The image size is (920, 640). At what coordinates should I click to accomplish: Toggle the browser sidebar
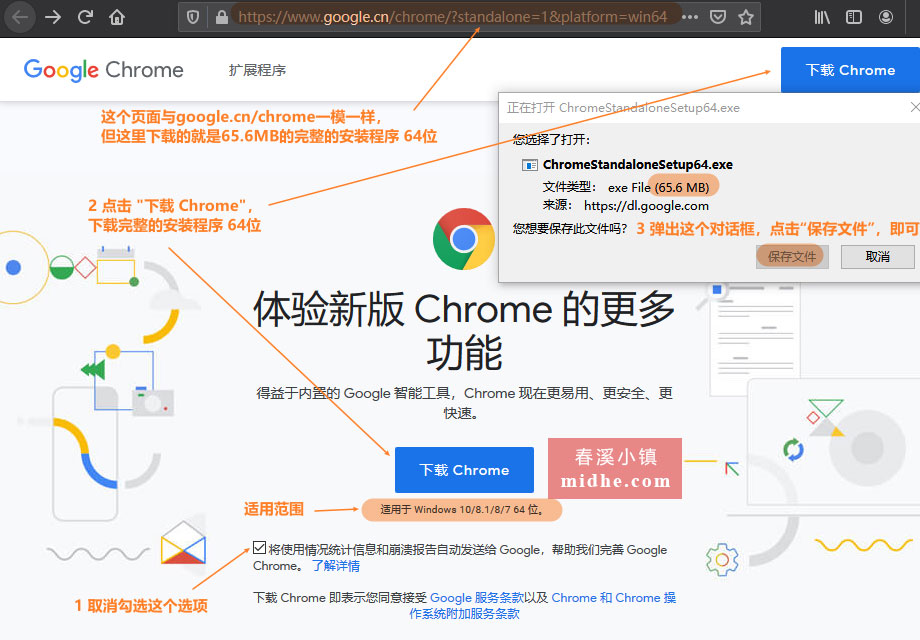coord(854,17)
